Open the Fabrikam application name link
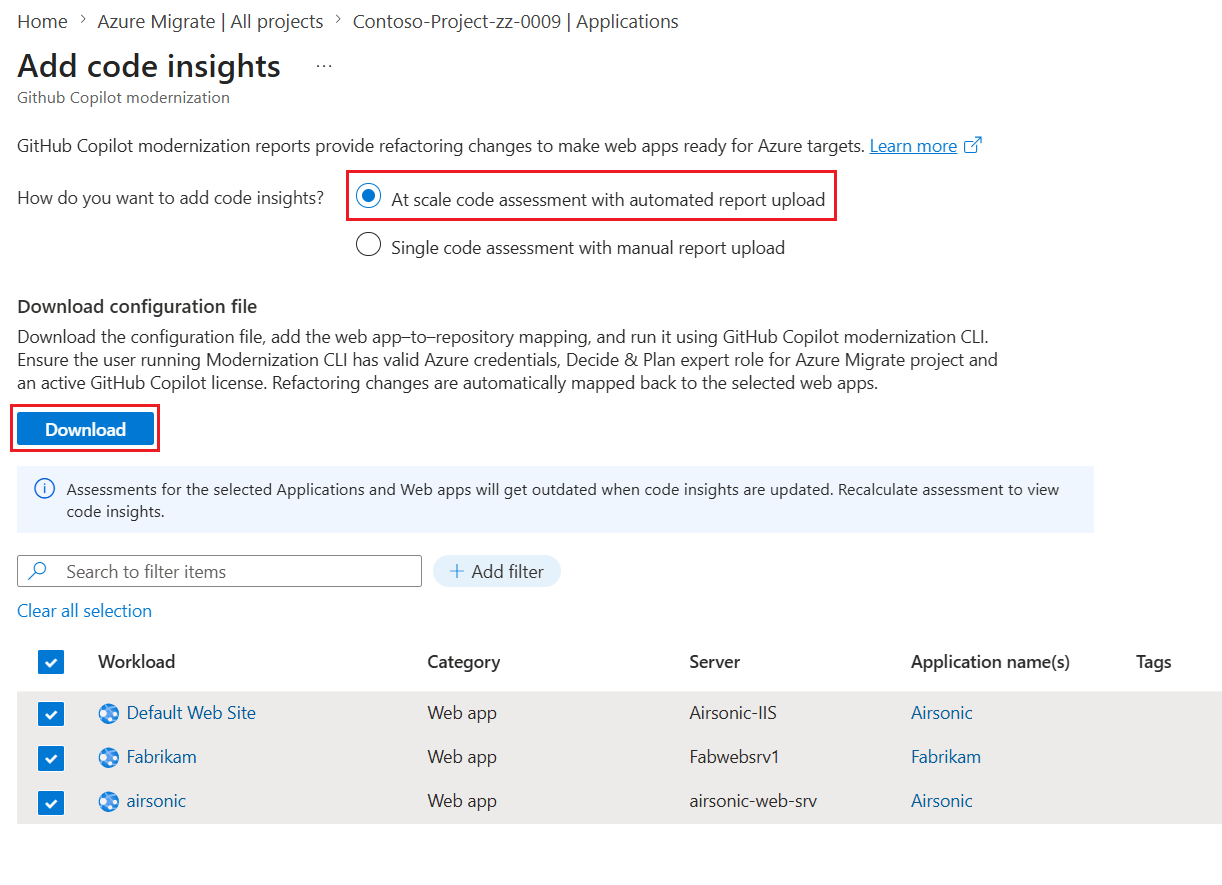 pyautogui.click(x=945, y=757)
